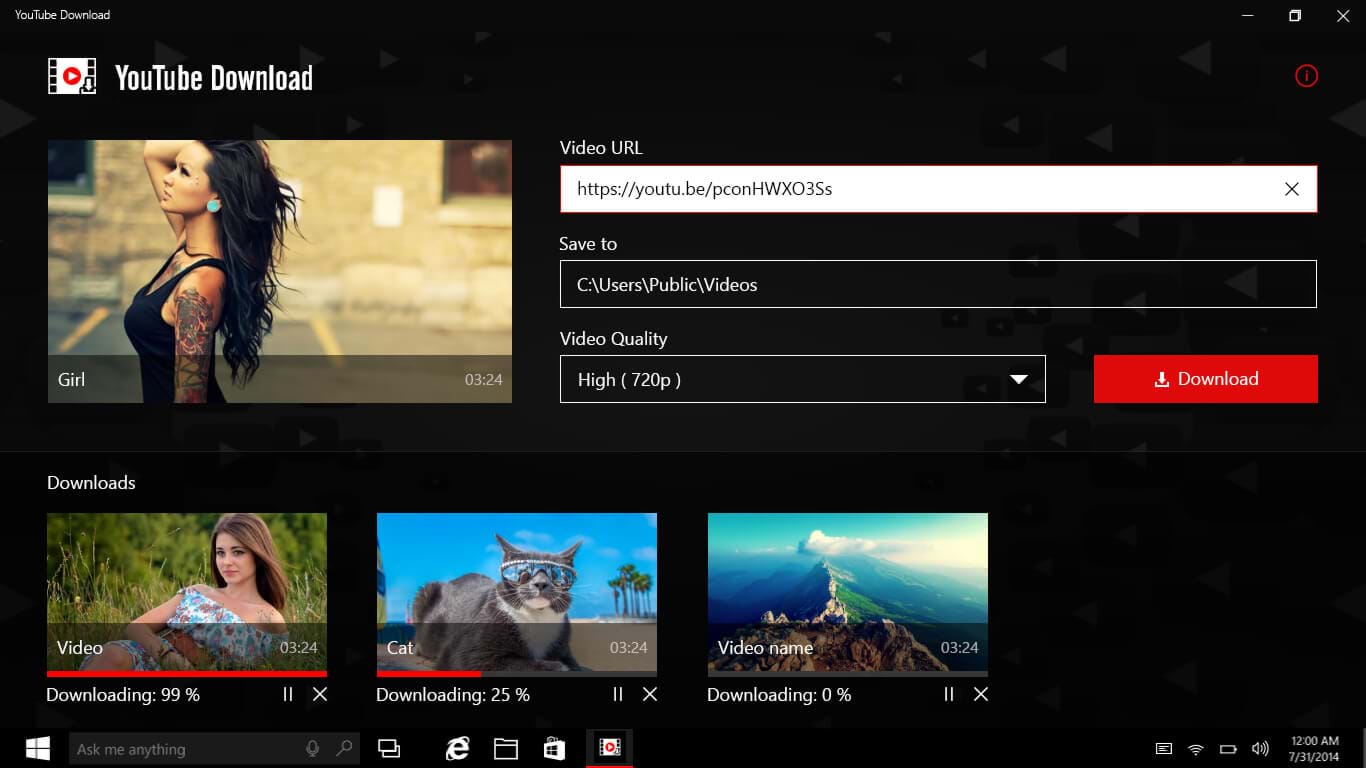1366x768 pixels.
Task: Pause the download at 0 %
Action: [x=949, y=694]
